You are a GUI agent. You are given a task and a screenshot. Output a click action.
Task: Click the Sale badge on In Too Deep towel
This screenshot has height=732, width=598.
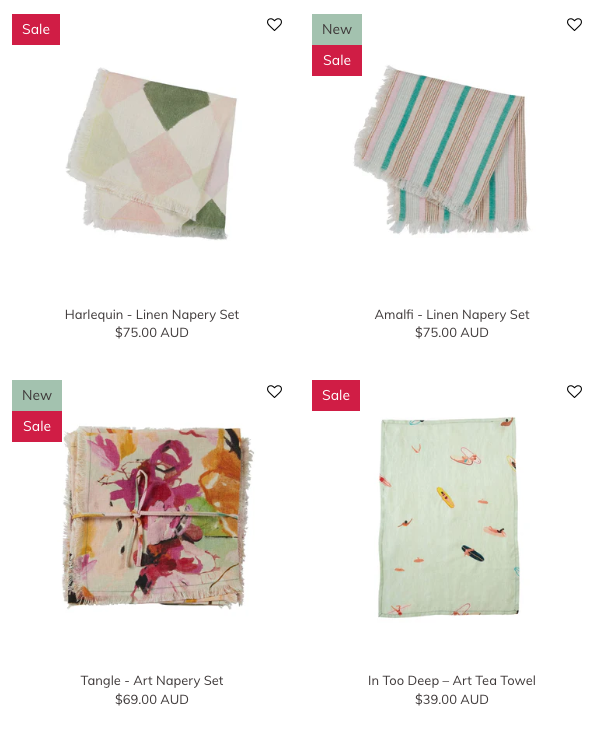pyautogui.click(x=336, y=395)
